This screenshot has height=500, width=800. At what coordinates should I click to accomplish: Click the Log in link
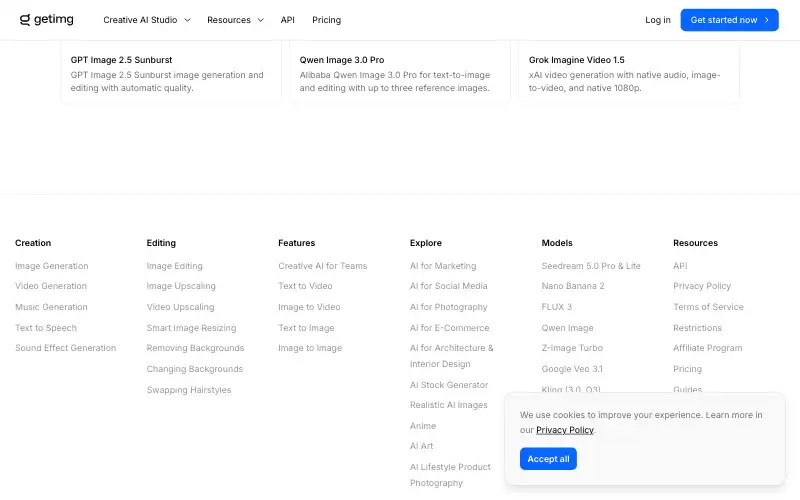coord(658,20)
